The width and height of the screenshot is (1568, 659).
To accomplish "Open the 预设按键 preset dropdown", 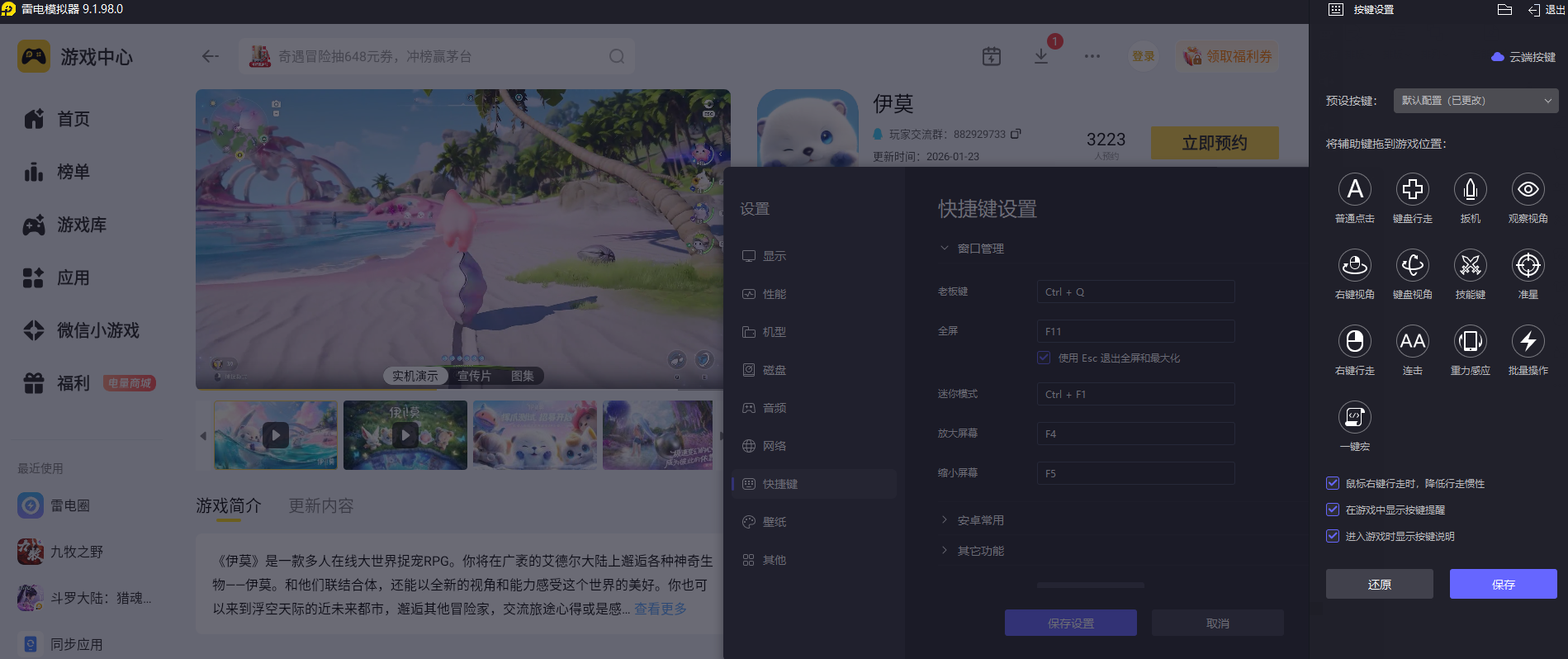I will pos(1476,101).
